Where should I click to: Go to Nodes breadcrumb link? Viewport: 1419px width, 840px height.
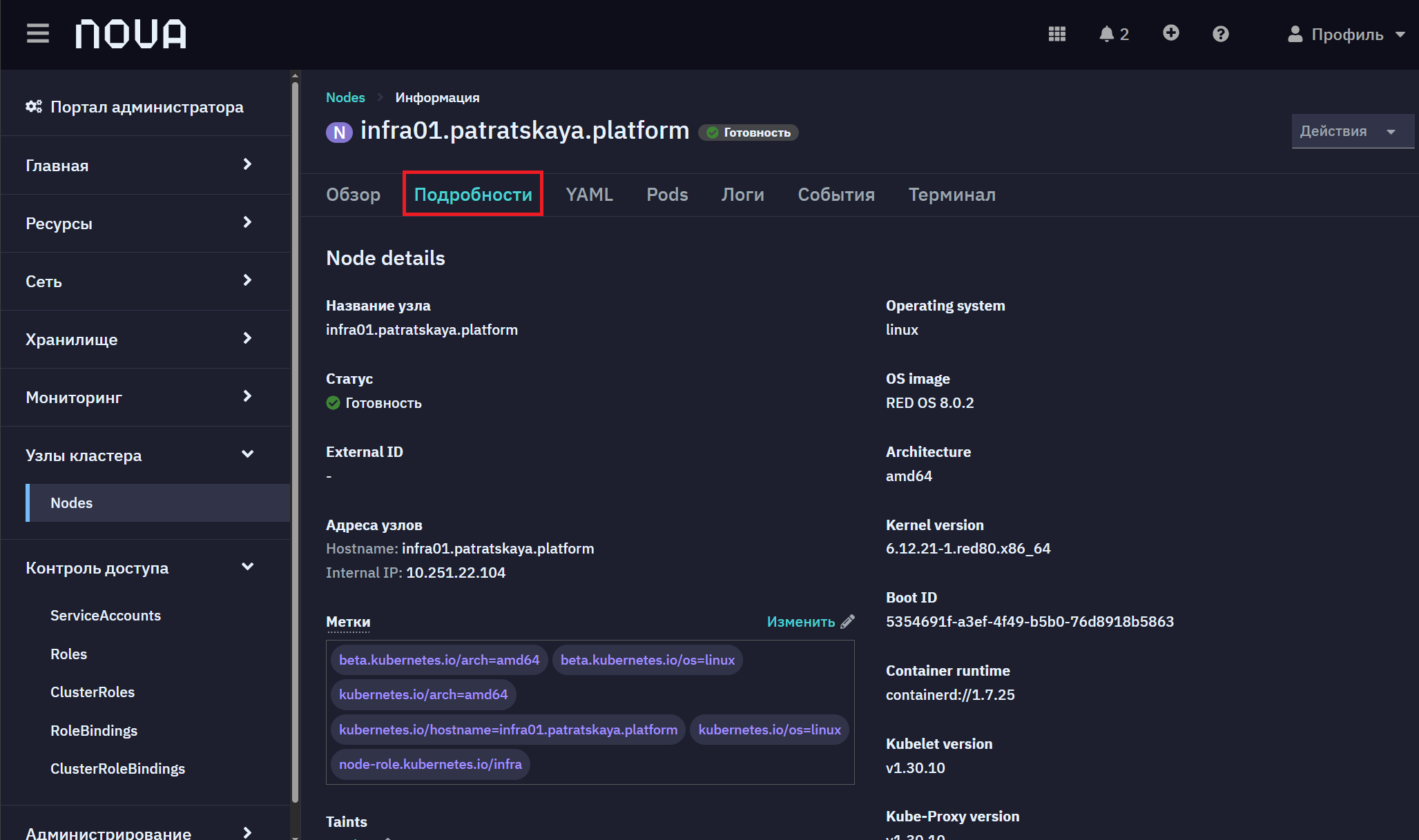tap(345, 97)
